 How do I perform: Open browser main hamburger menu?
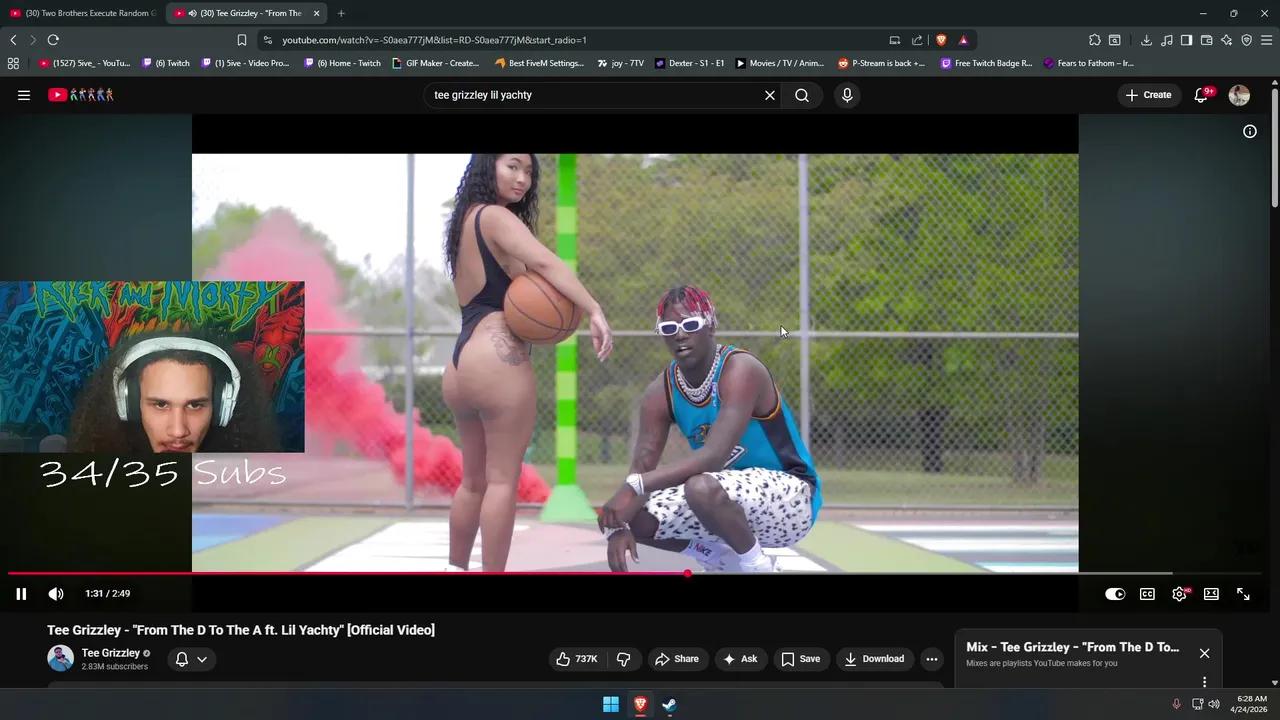point(1267,40)
